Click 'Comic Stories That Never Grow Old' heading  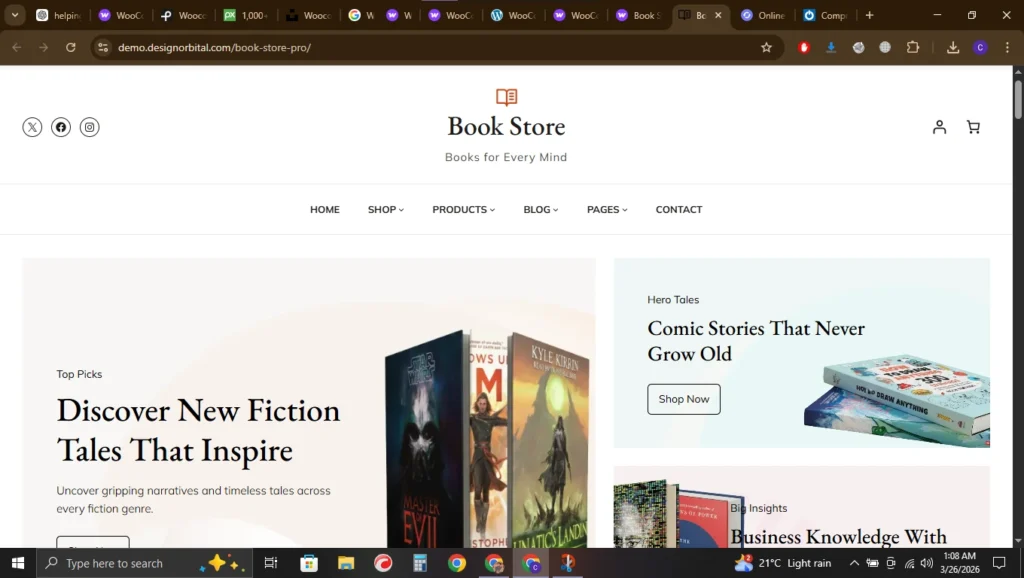click(x=756, y=341)
